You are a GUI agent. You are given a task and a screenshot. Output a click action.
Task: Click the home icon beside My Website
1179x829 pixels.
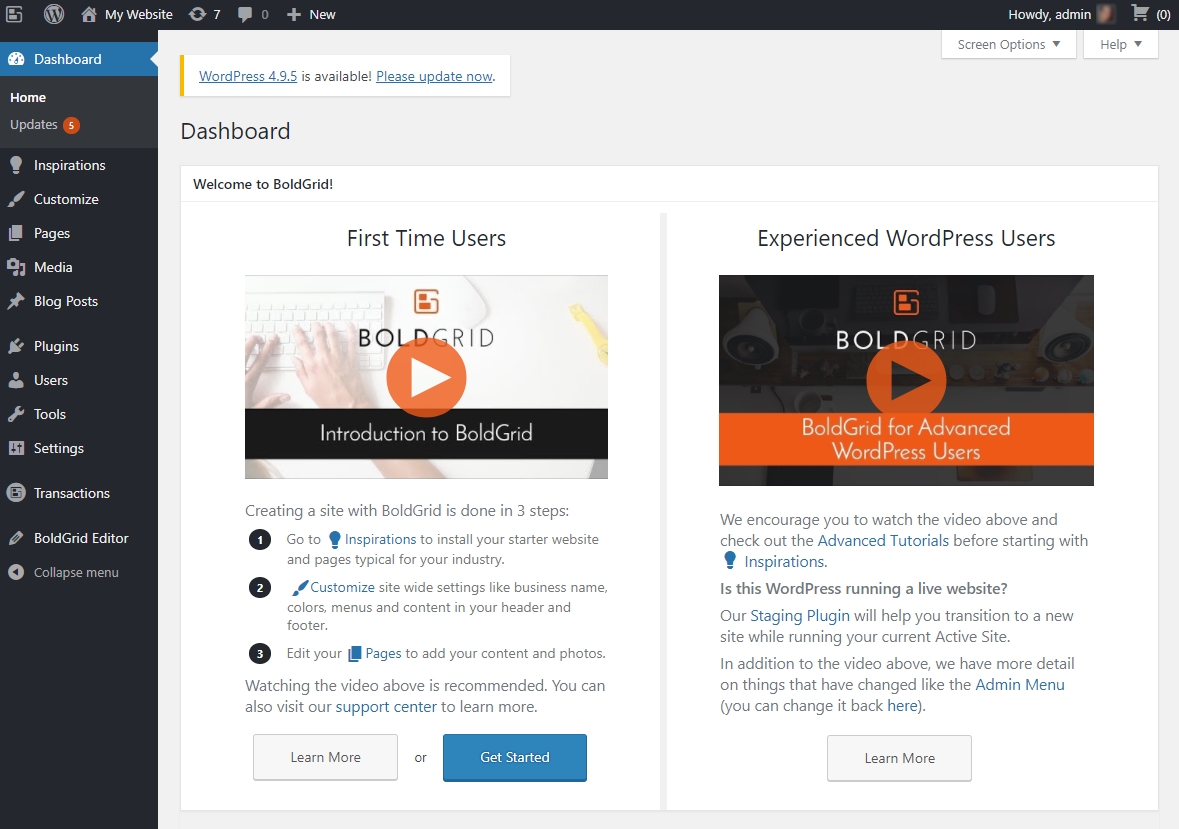pyautogui.click(x=89, y=14)
